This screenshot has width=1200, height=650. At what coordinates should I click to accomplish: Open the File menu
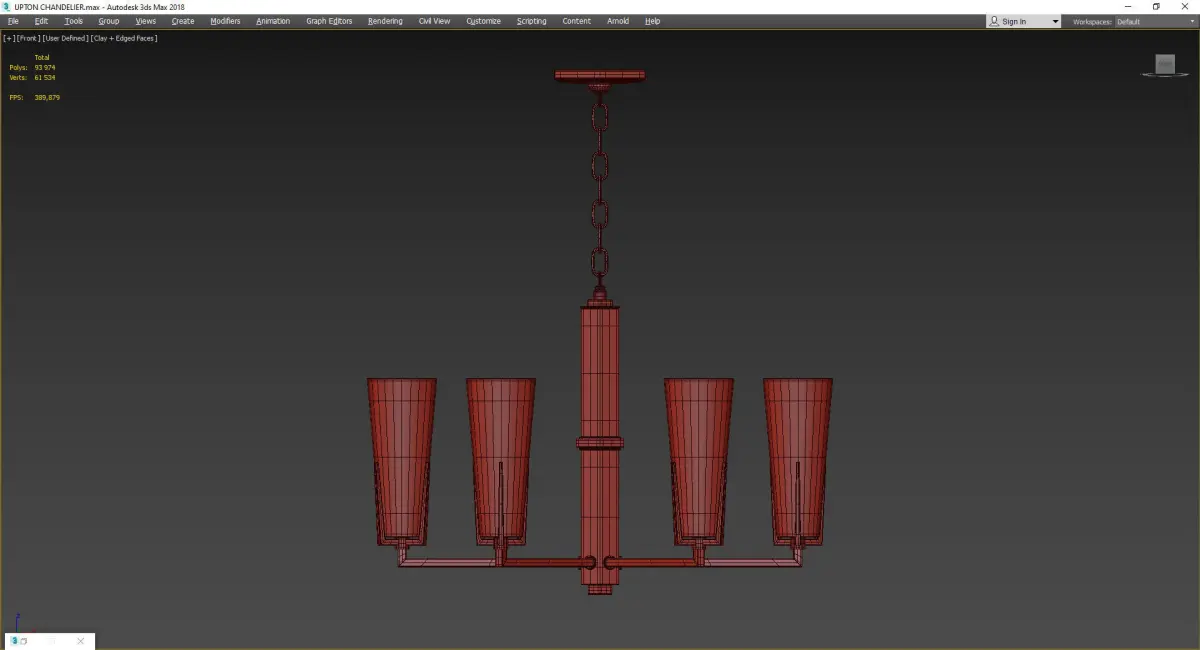(13, 21)
